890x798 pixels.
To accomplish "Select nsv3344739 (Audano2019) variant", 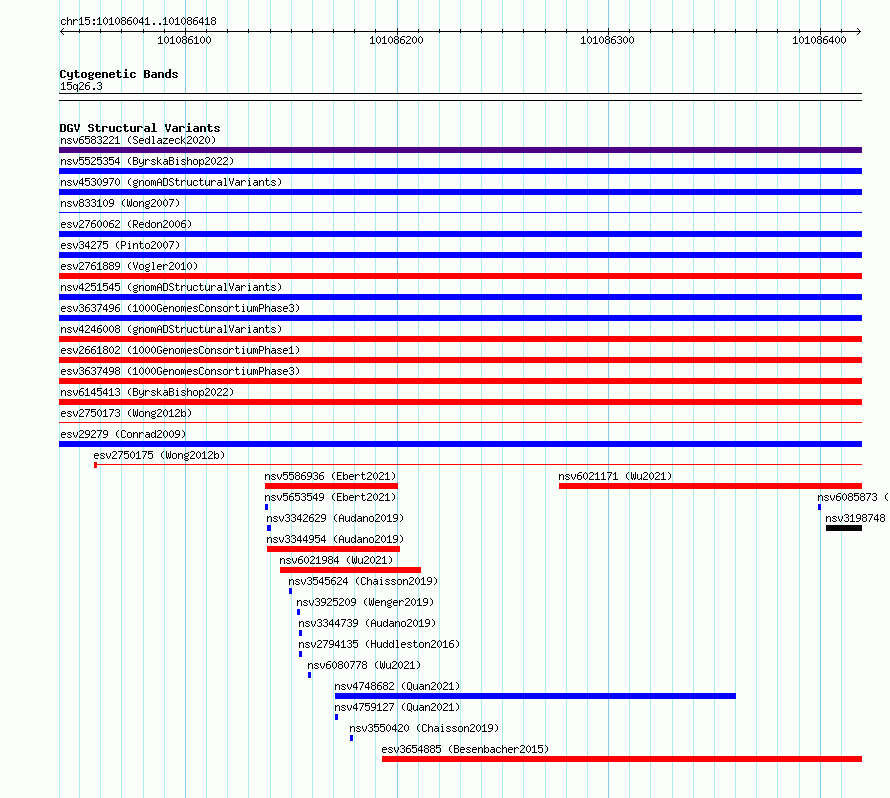I will [x=367, y=623].
